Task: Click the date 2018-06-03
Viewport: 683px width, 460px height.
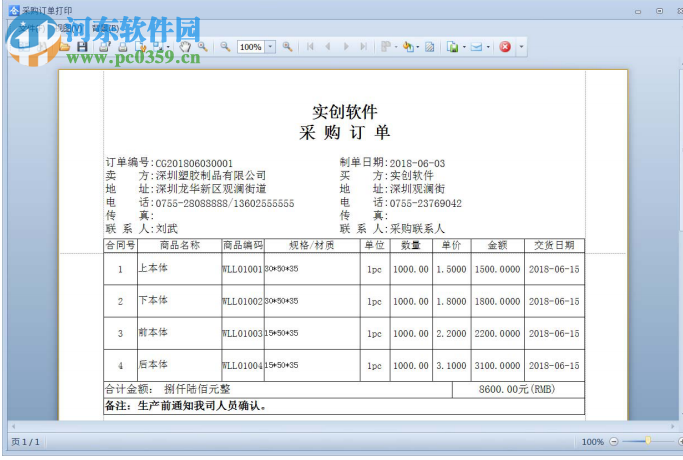Action: pos(417,163)
